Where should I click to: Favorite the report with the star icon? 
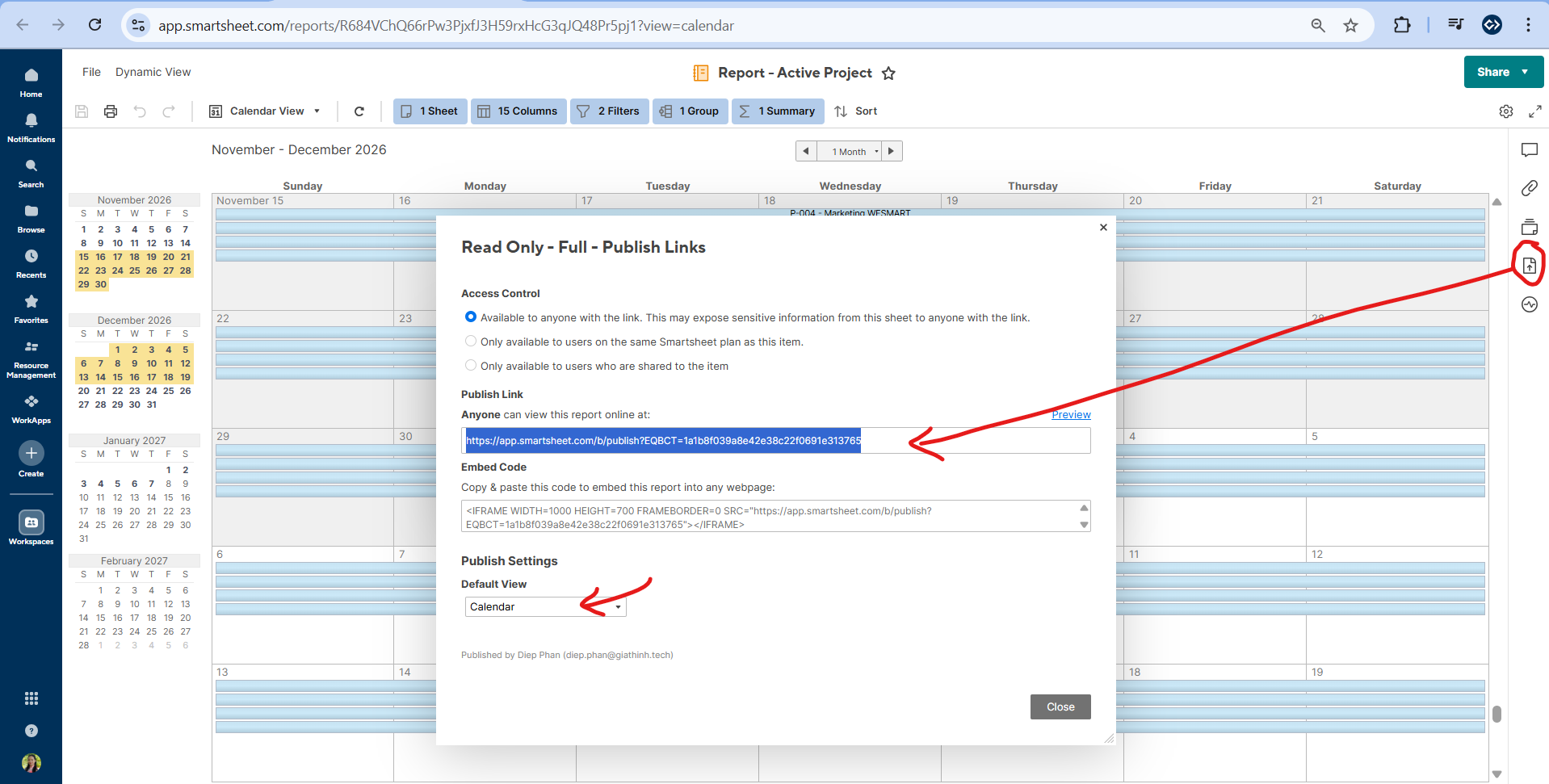coord(888,73)
